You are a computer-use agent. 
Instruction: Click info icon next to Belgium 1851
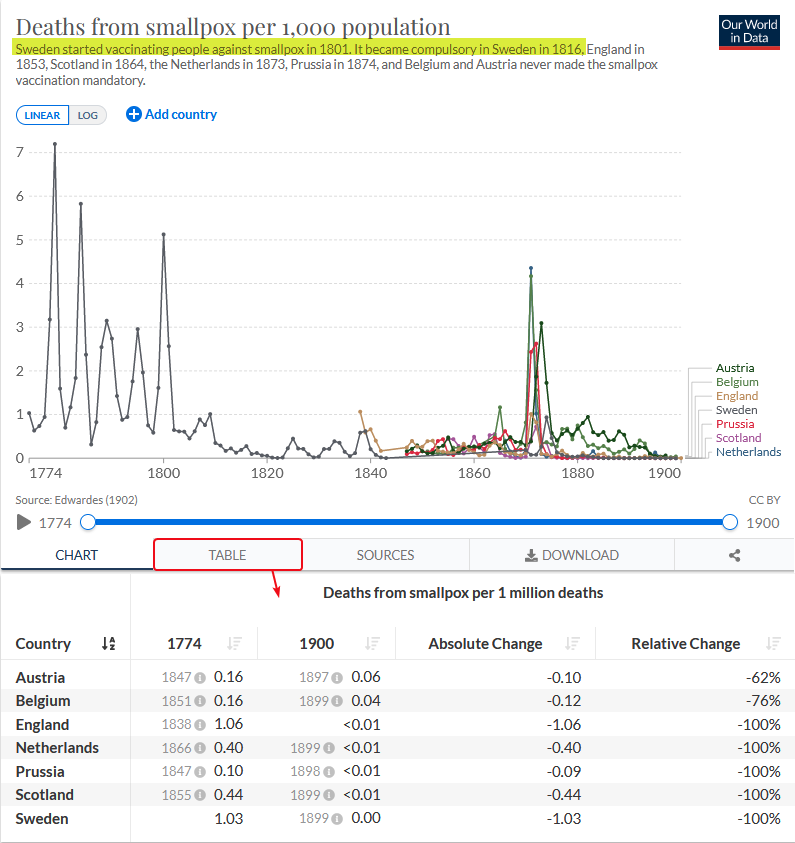click(200, 701)
